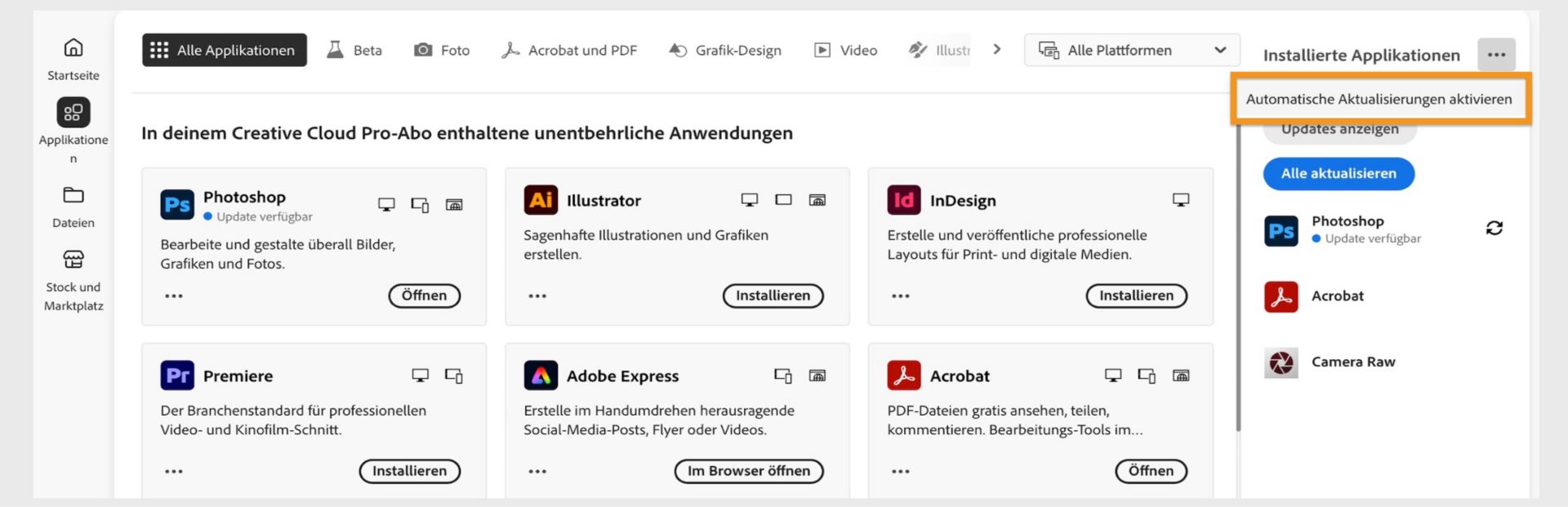Click the Photoshop update refresh icon
This screenshot has width=1568, height=507.
click(x=1494, y=228)
